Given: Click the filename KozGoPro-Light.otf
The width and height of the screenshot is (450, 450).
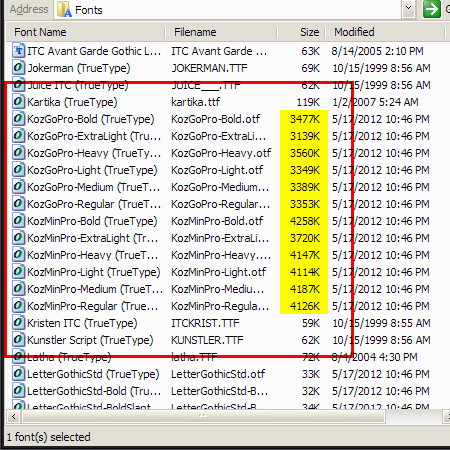Looking at the screenshot, I should coord(217,170).
